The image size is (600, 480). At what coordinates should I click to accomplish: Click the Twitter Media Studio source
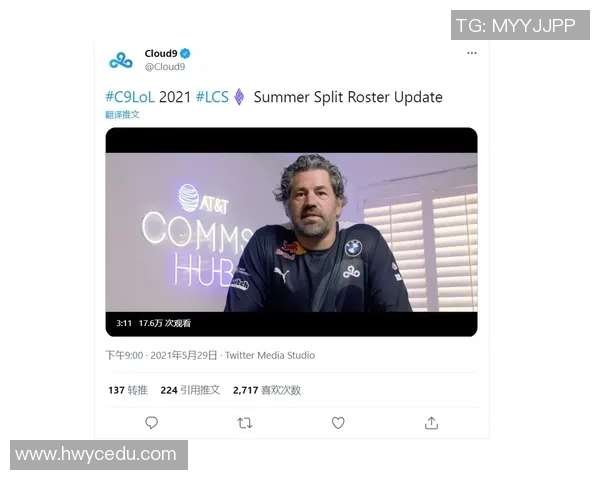click(x=270, y=355)
